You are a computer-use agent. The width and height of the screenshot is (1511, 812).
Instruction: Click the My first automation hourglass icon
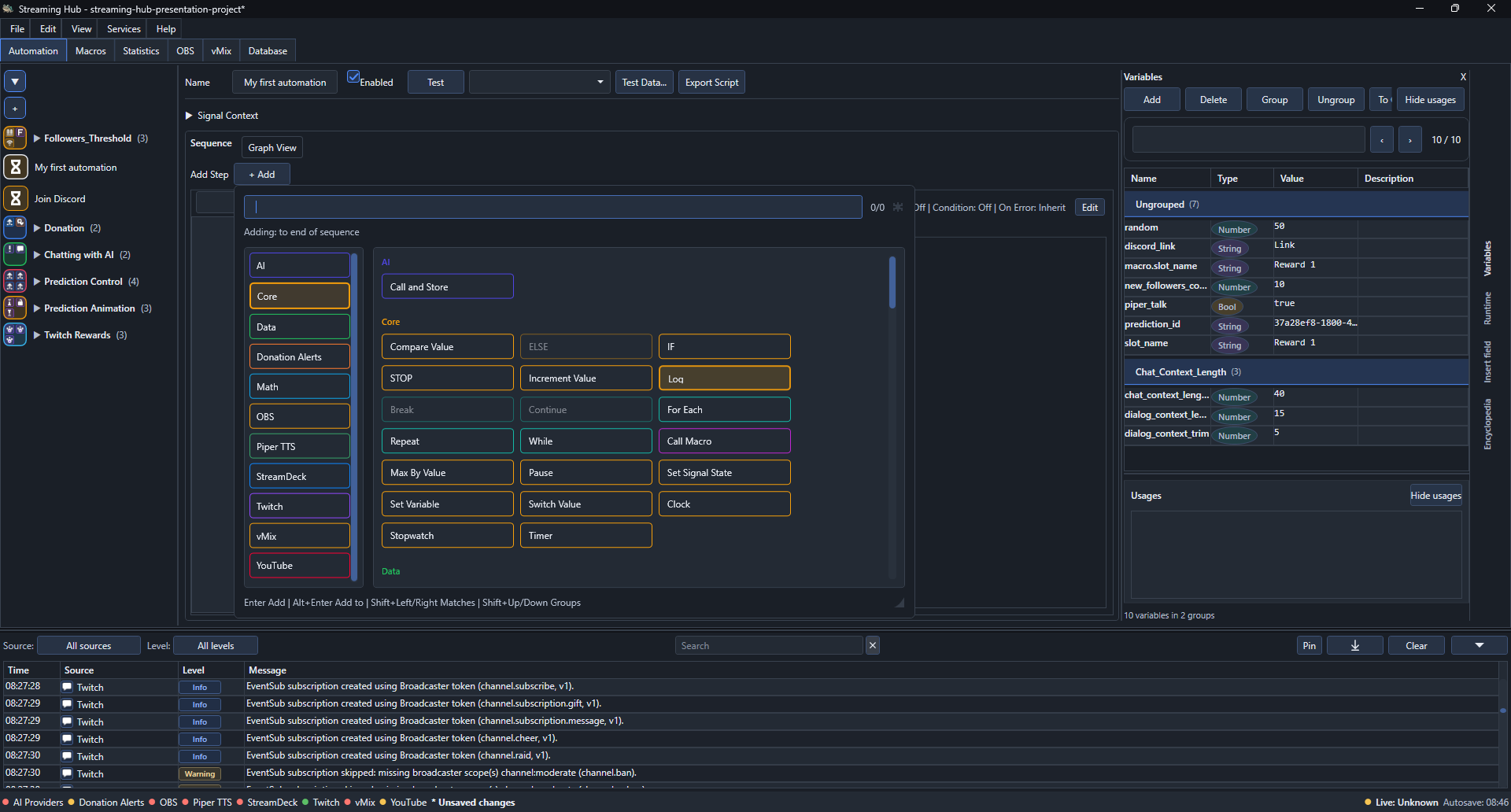point(15,167)
